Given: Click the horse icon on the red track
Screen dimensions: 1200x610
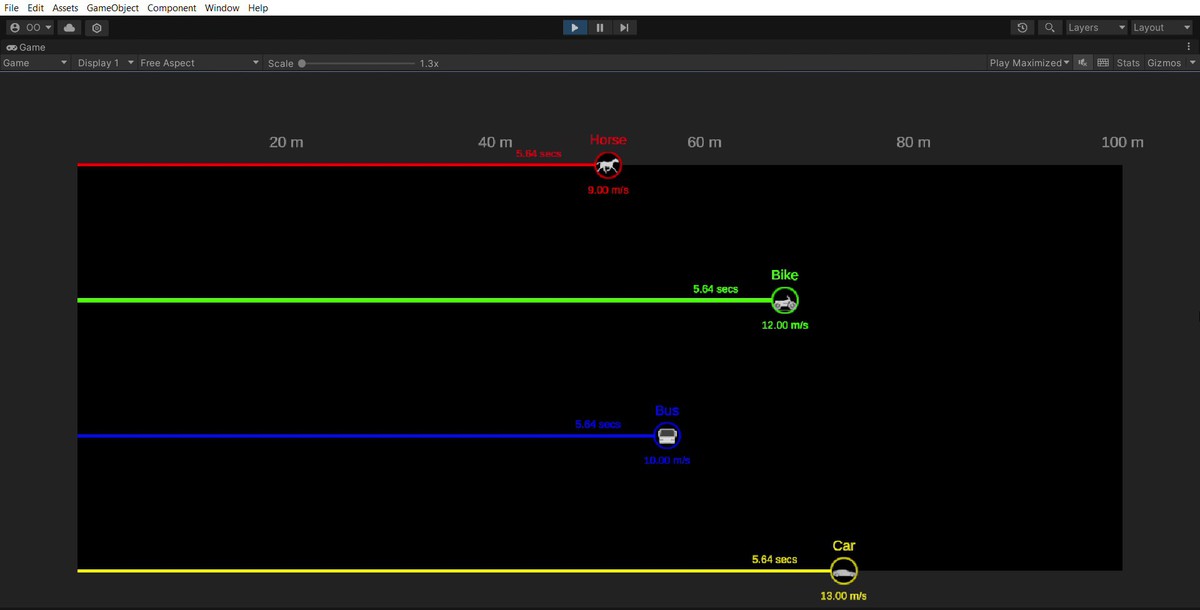Looking at the screenshot, I should (x=608, y=165).
